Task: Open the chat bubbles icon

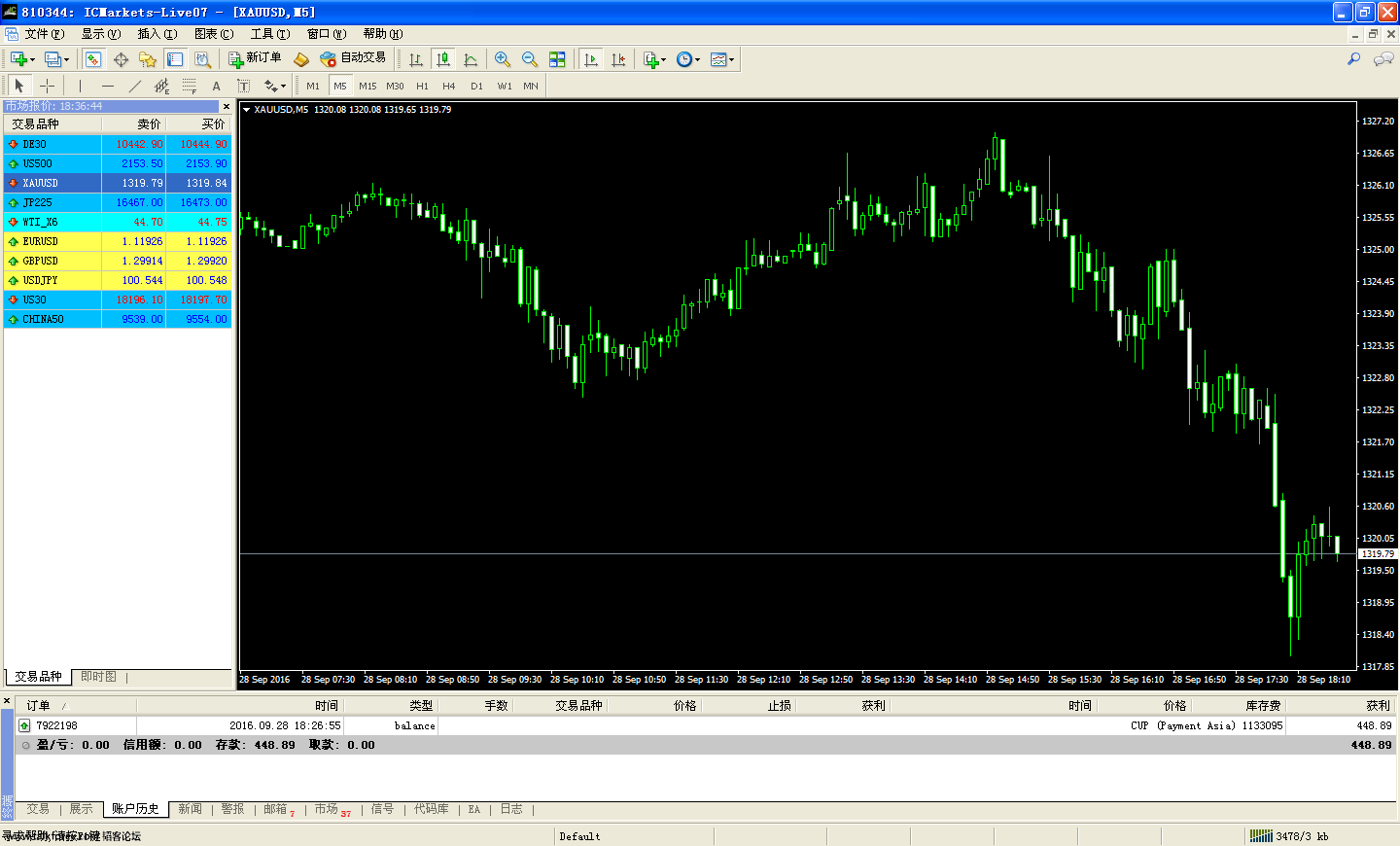Action: tap(1382, 59)
